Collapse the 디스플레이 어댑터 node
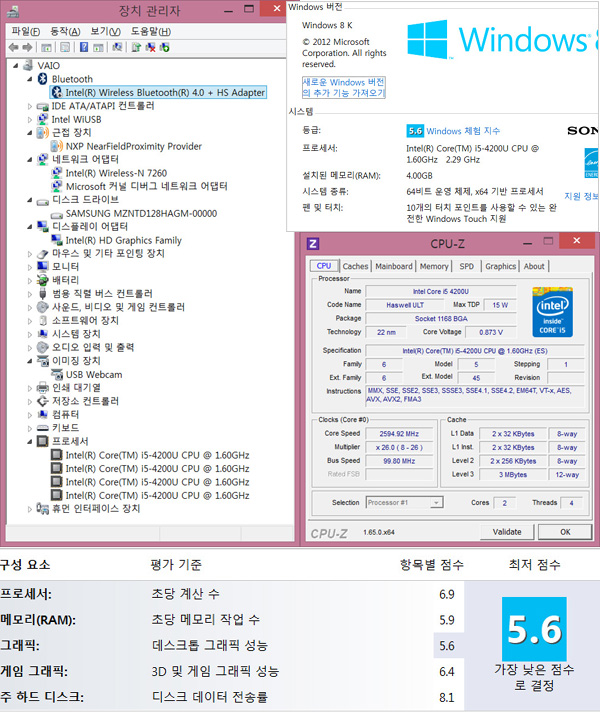 [30, 227]
